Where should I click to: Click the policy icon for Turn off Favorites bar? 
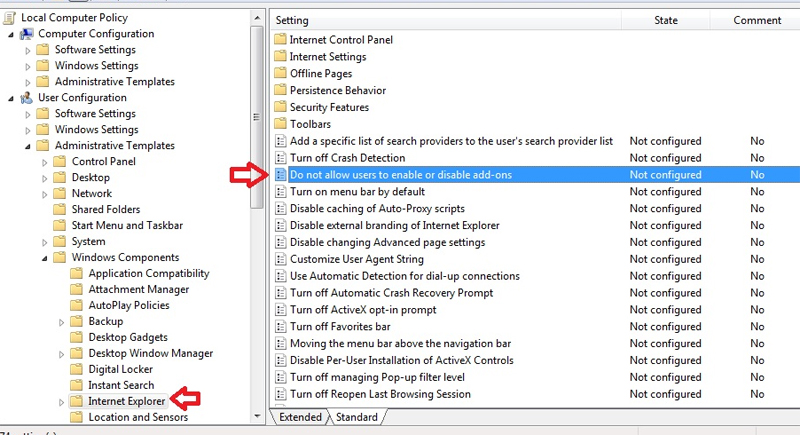[280, 326]
